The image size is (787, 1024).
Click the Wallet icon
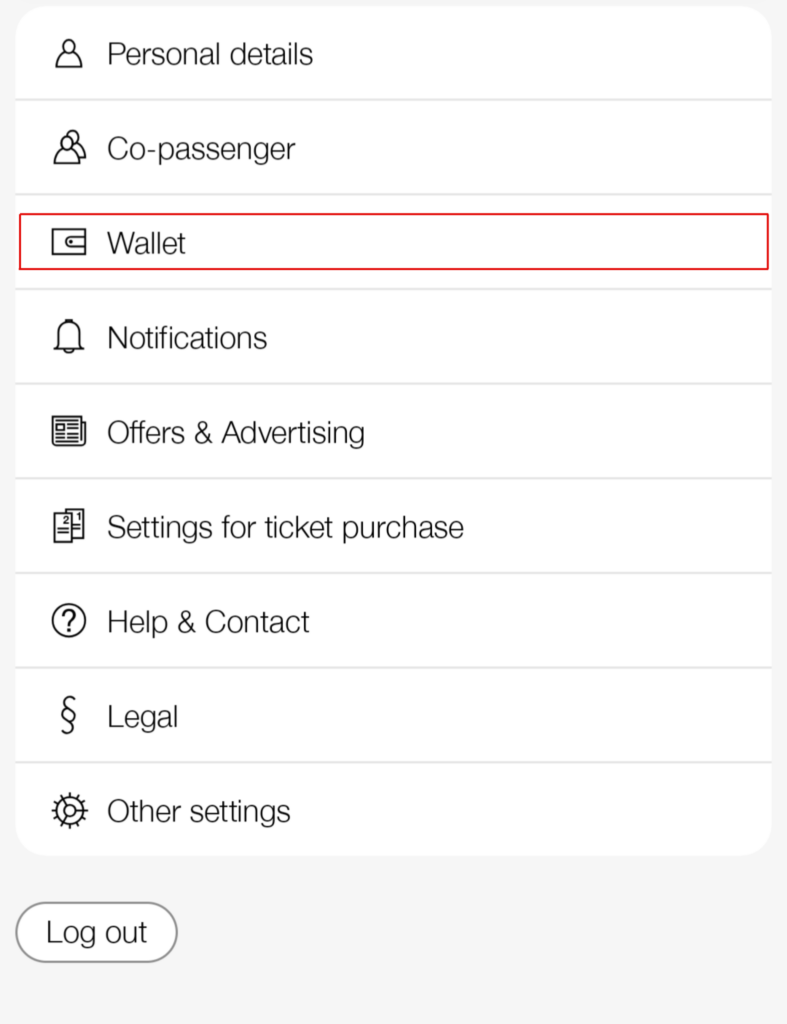click(69, 242)
